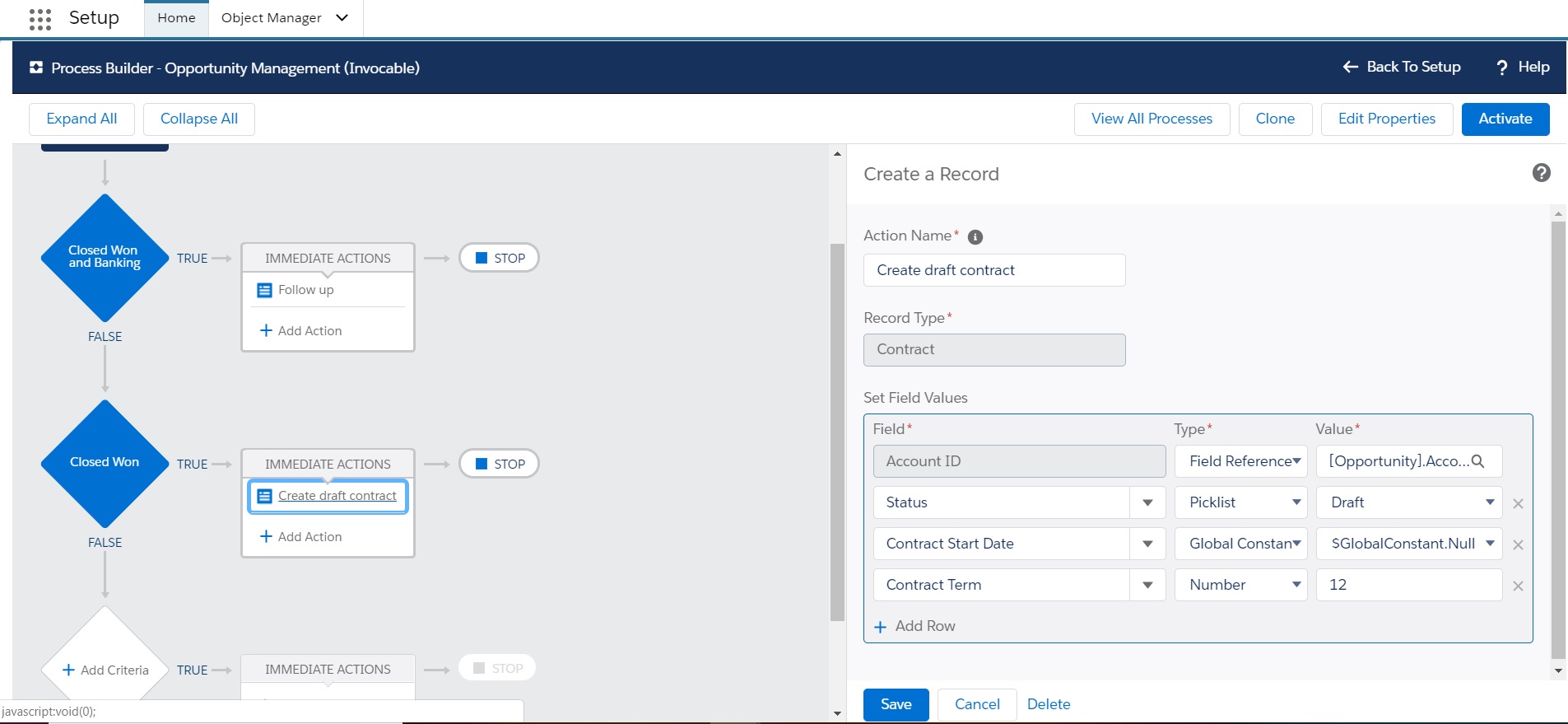Open the Object Manager dropdown chevron
Image resolution: width=1568 pixels, height=724 pixels.
click(342, 18)
